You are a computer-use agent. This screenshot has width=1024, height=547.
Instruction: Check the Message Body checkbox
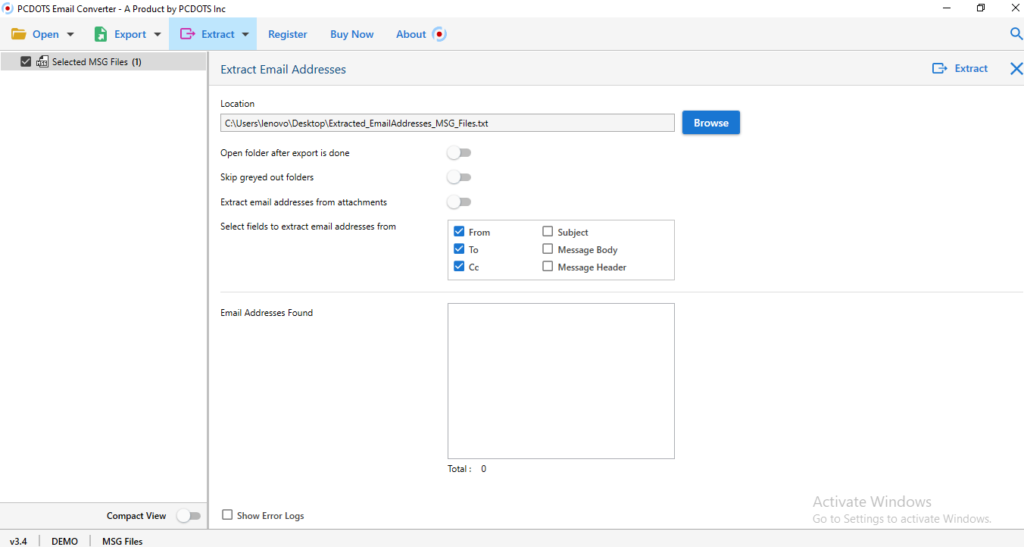(x=547, y=249)
